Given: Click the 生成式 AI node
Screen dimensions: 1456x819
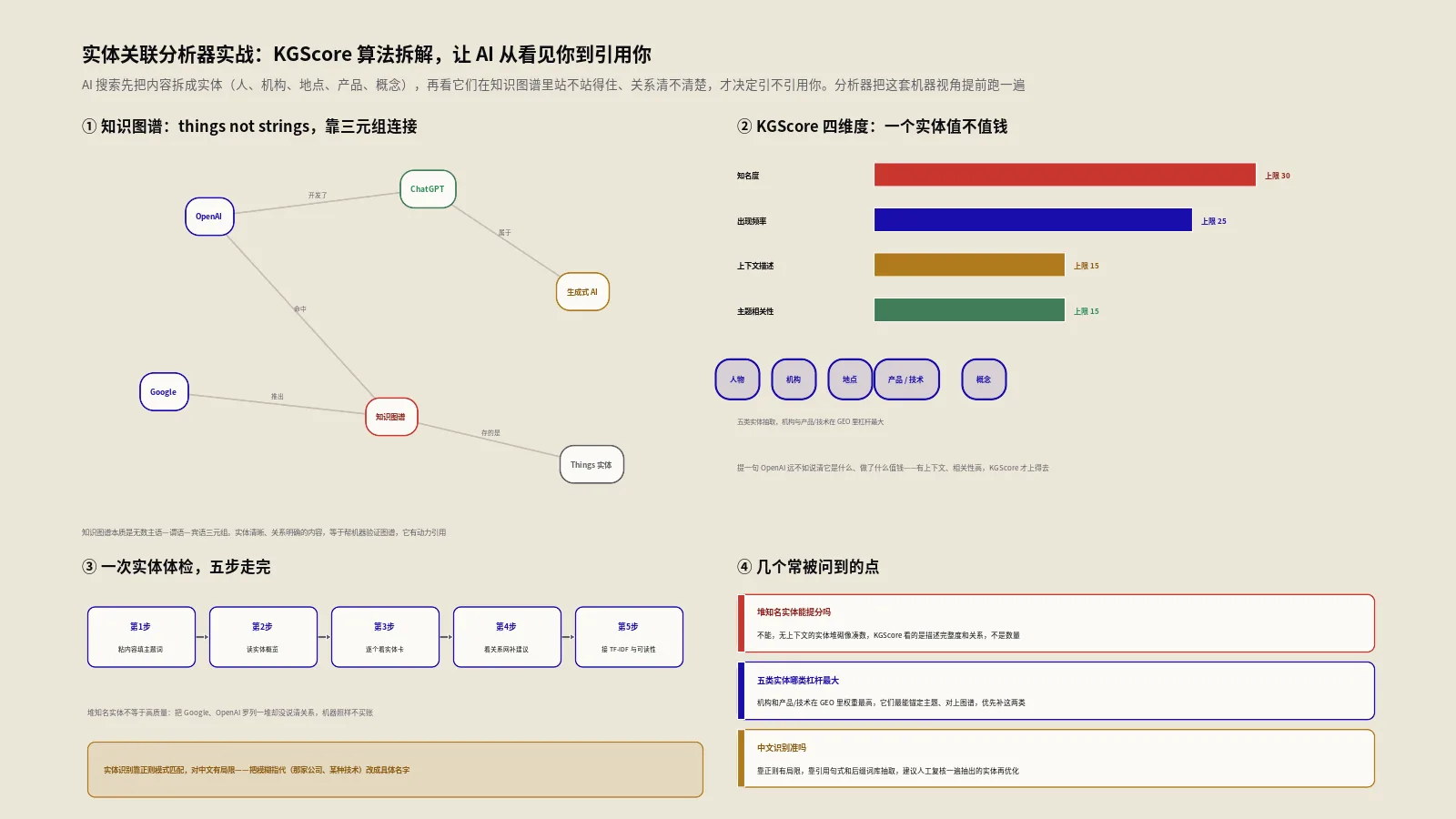Looking at the screenshot, I should 582,292.
